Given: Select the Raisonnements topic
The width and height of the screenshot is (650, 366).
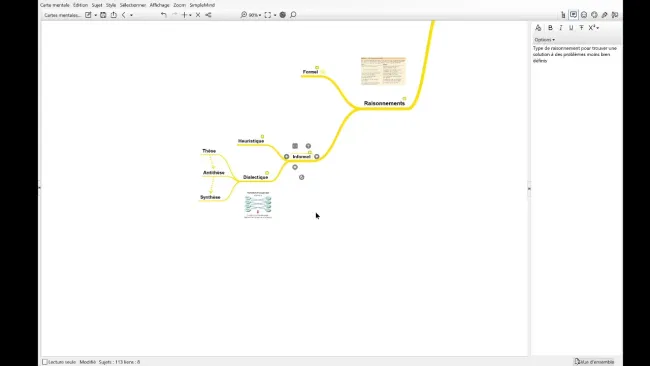Looking at the screenshot, I should pyautogui.click(x=384, y=103).
